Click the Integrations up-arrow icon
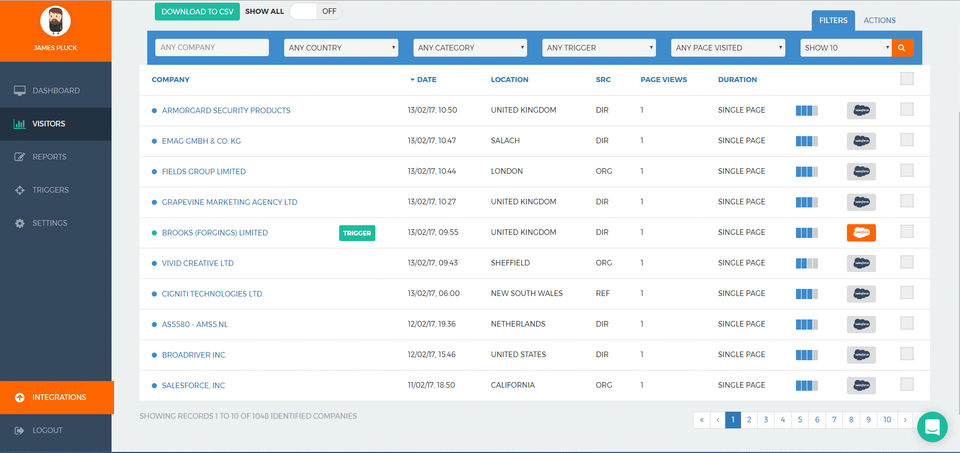This screenshot has width=960, height=453. tap(20, 397)
